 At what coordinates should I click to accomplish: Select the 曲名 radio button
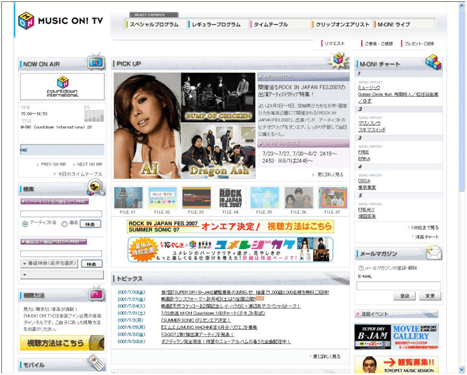click(x=64, y=224)
